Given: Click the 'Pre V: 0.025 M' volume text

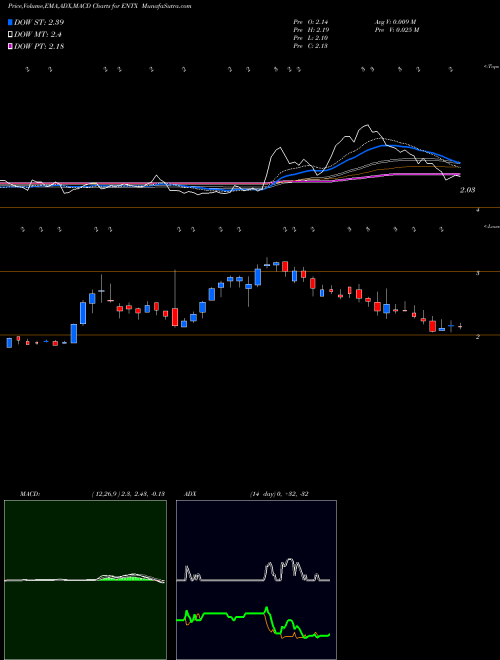Looking at the screenshot, I should (x=396, y=30).
